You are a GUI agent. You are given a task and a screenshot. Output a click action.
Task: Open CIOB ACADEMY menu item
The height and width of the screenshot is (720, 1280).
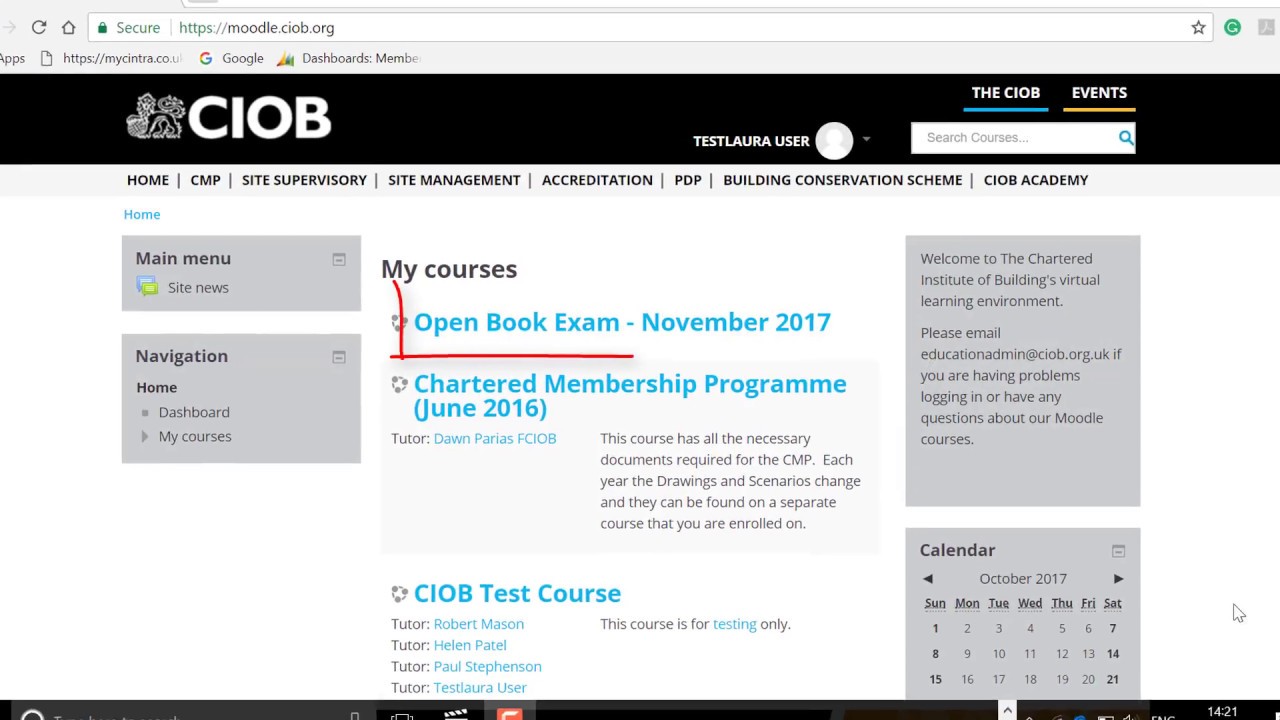click(x=1036, y=180)
